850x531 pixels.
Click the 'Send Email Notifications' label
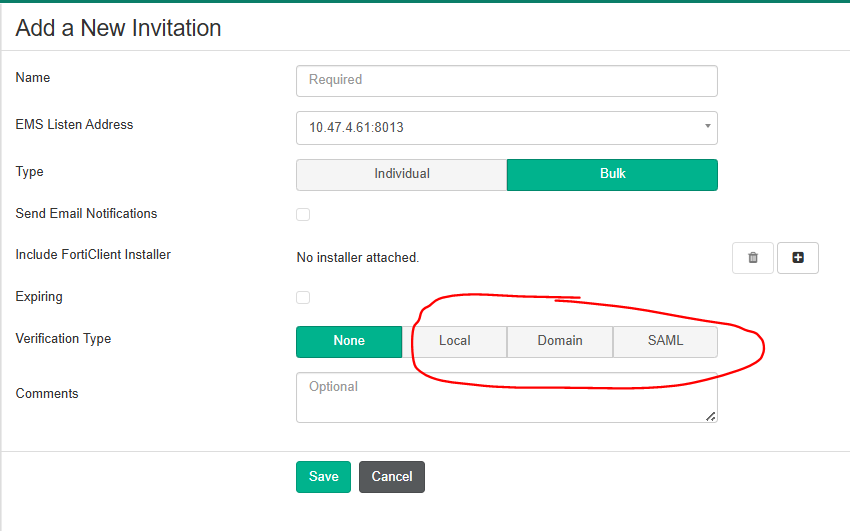click(86, 213)
